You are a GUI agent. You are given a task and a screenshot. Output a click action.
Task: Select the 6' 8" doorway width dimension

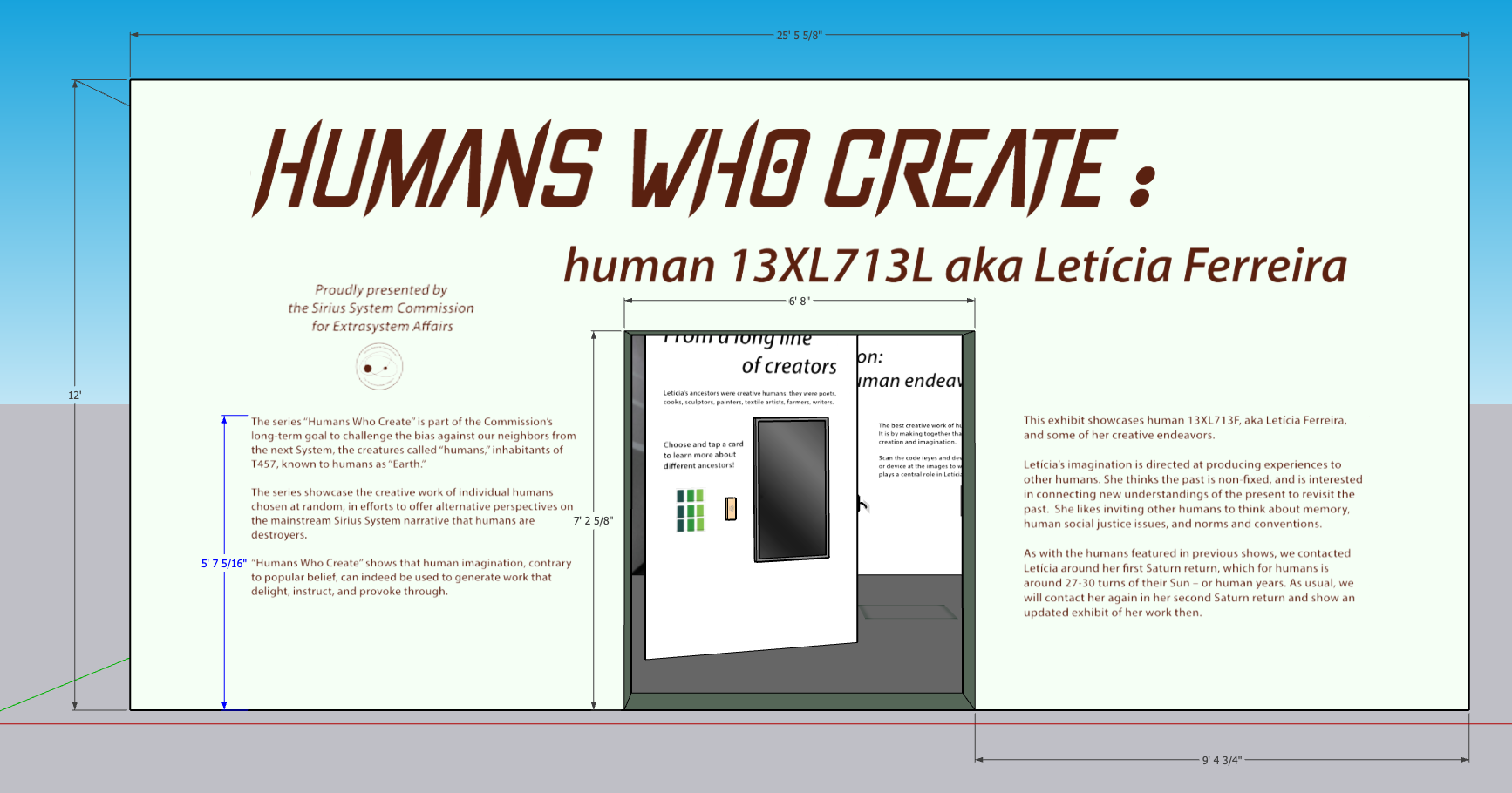[x=799, y=302]
